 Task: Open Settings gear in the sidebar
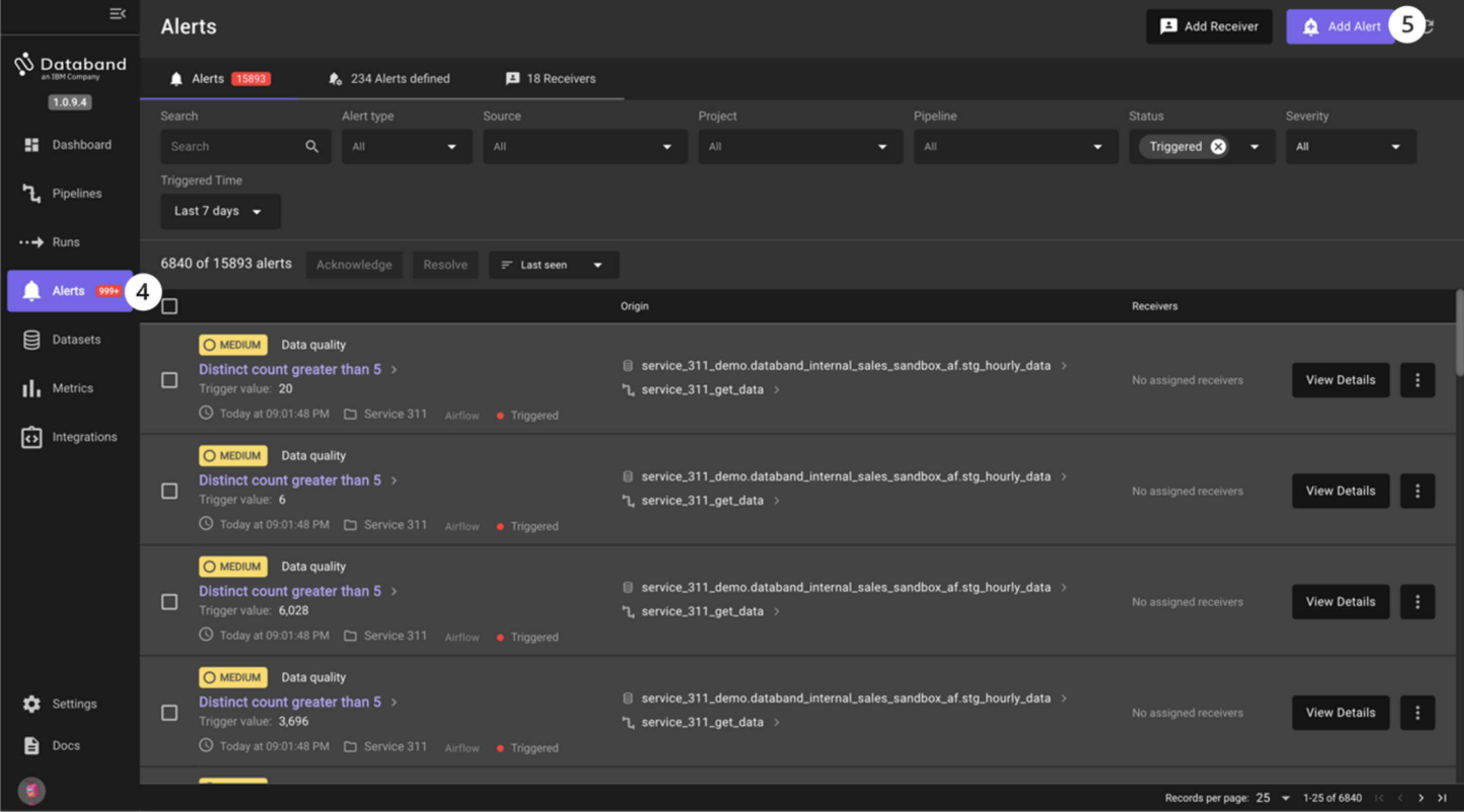pyautogui.click(x=31, y=704)
